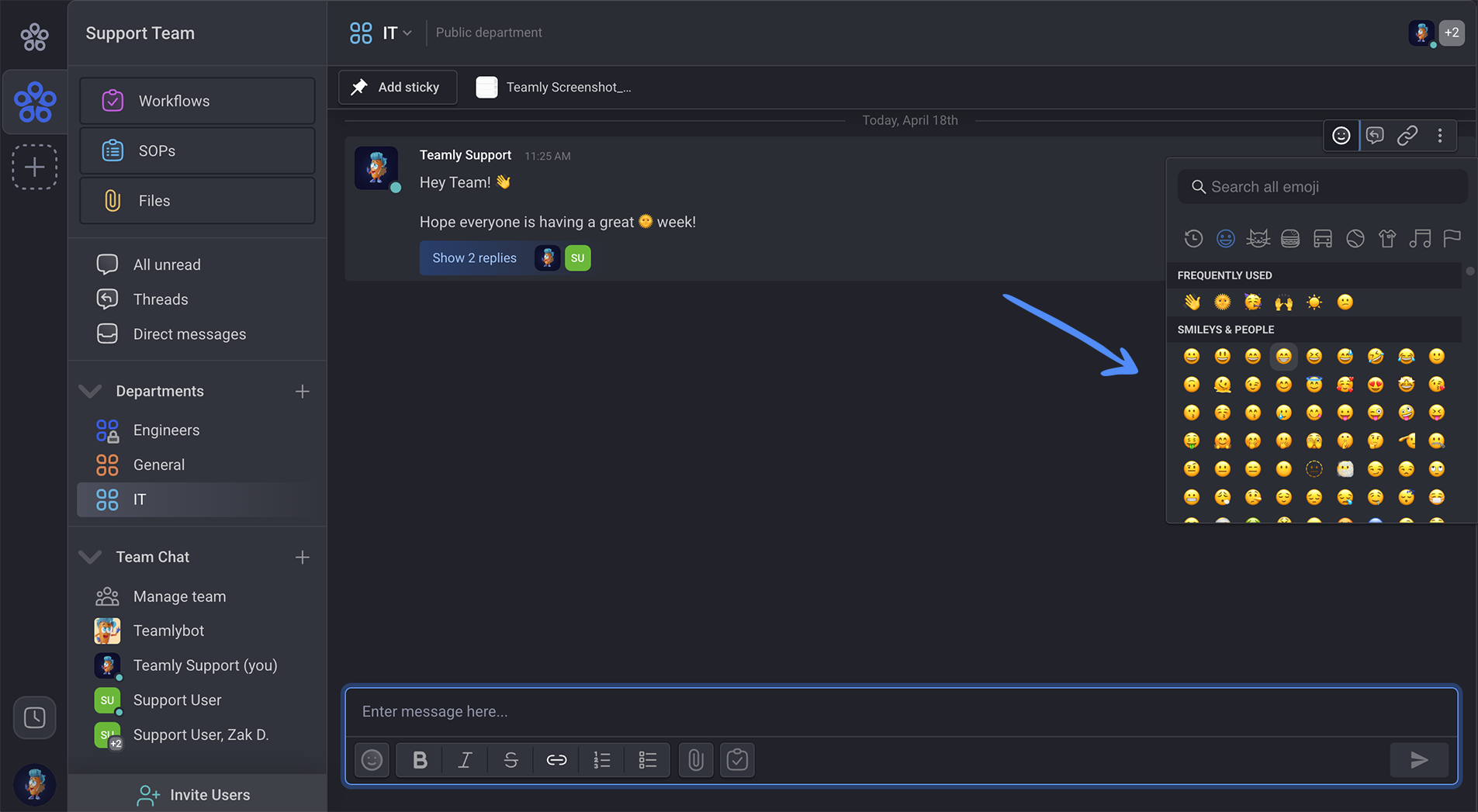This screenshot has height=812, width=1478.
Task: Open your profile avatar at bottom of rail
Action: pyautogui.click(x=35, y=784)
